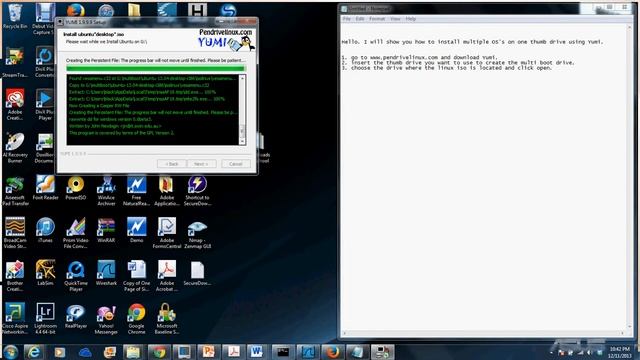Open the Yahoo Messenger desktop shortcut
The image size is (640, 360).
[x=106, y=318]
